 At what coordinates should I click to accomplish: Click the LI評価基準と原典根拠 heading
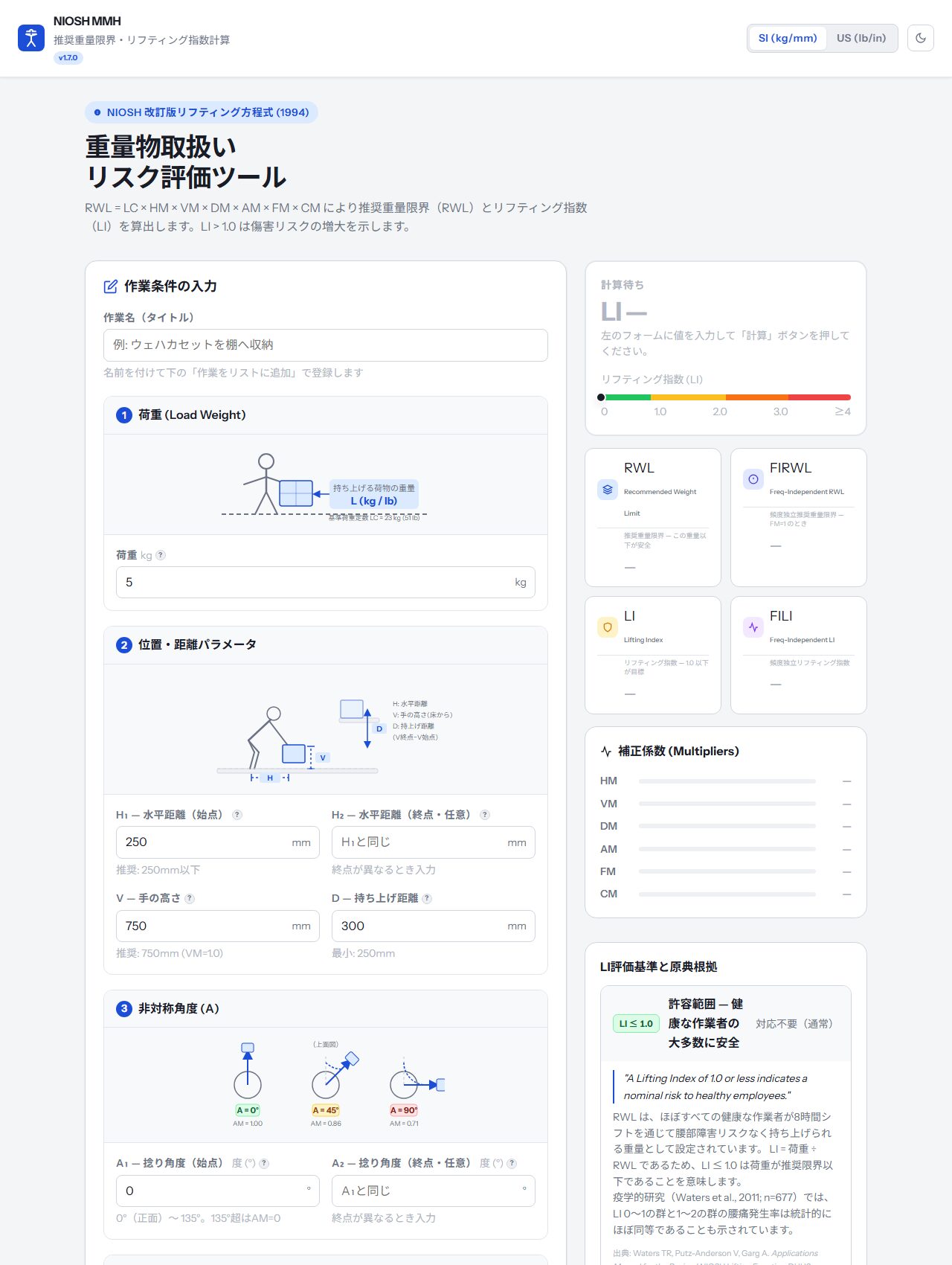pos(659,967)
